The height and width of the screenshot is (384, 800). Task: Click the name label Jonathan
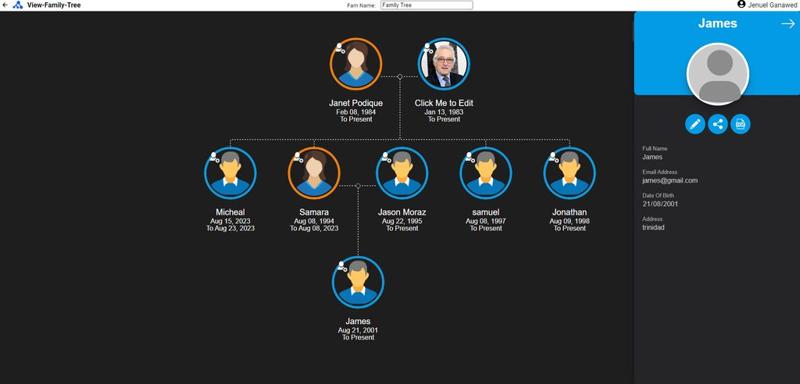click(569, 212)
